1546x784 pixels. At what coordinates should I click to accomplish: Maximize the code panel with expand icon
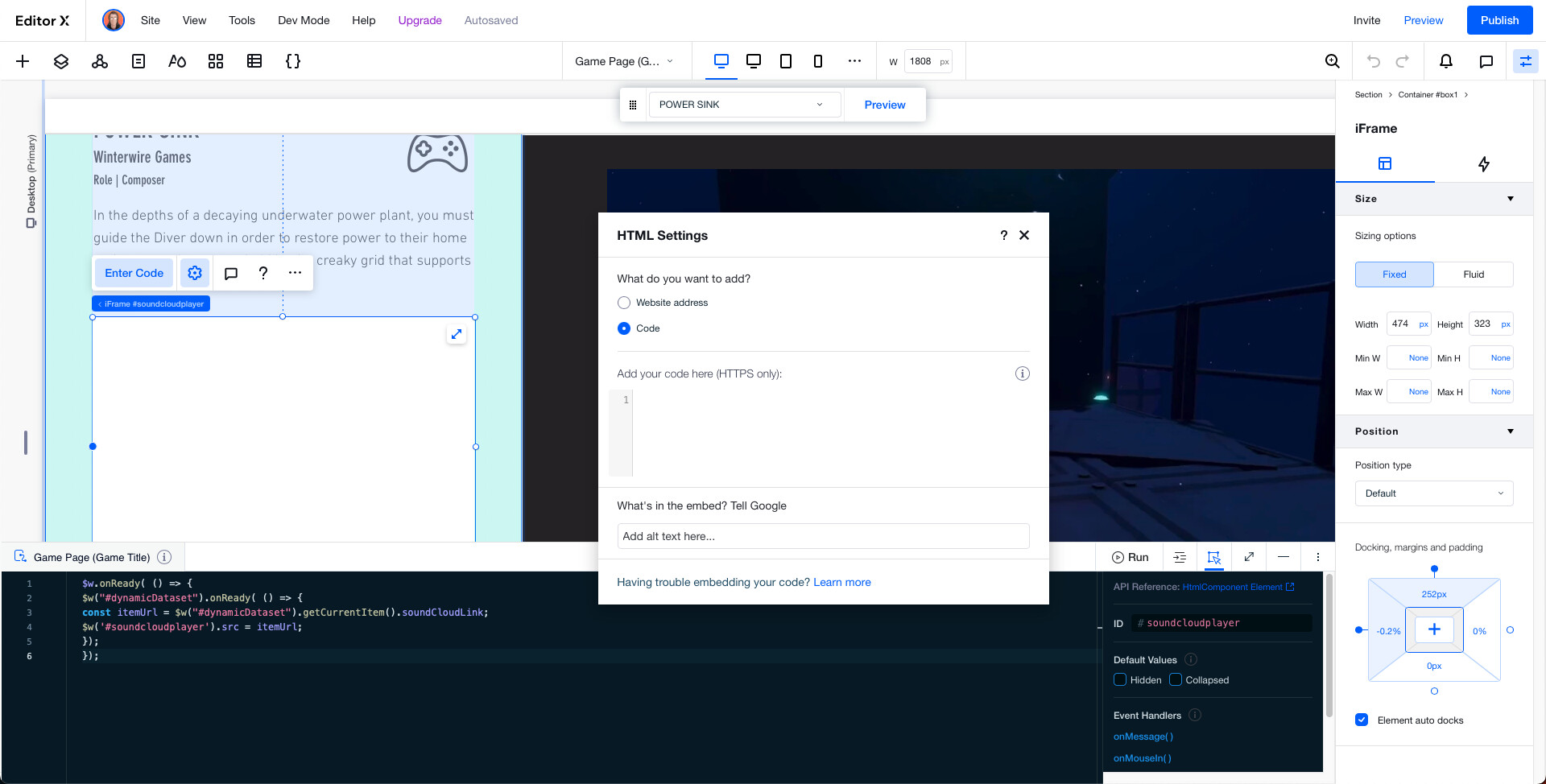(x=1249, y=557)
